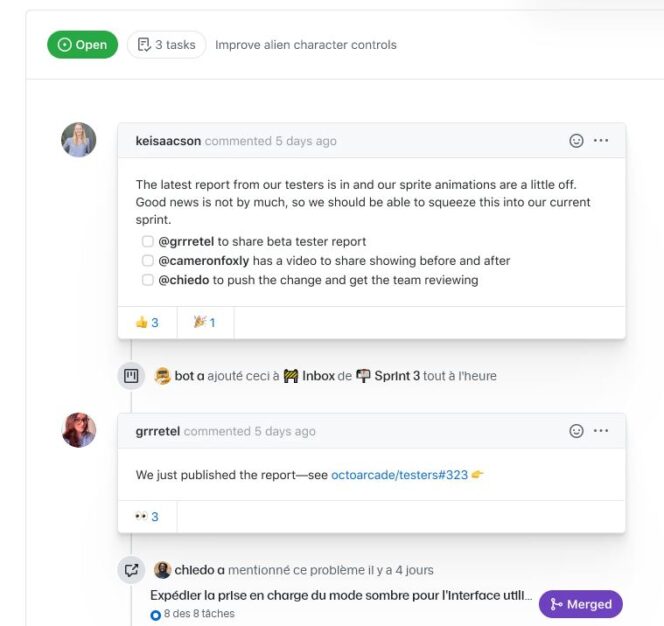
Task: Add emoji reaction to keisaacson's comment
Action: (576, 141)
